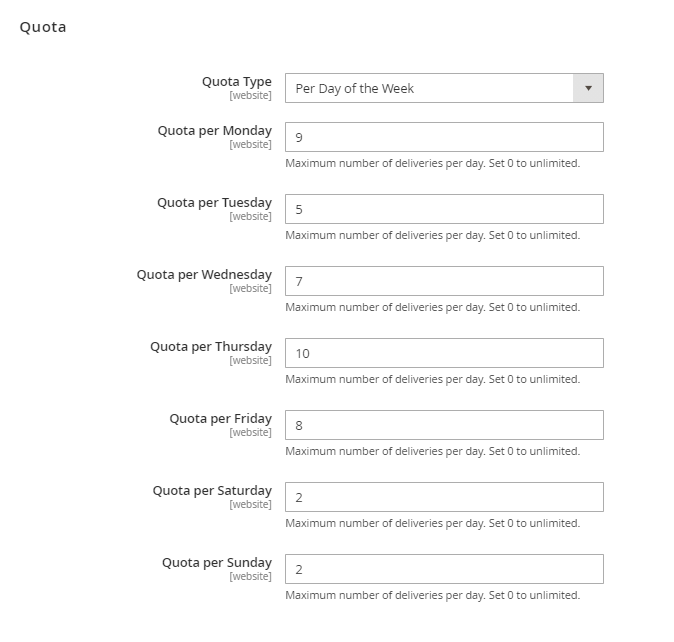Click the Quota per Monday label
The width and height of the screenshot is (674, 642).
(x=214, y=131)
